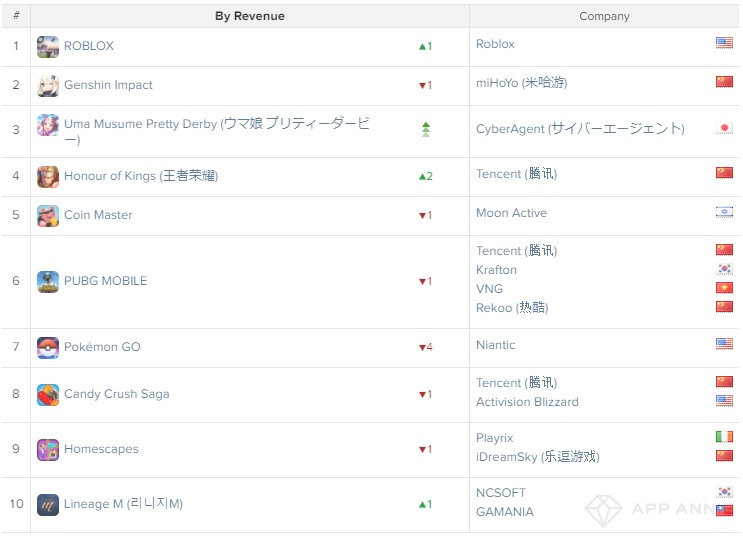The height and width of the screenshot is (537, 743).
Task: Click the Tencent link in the Candy Crush Saga row
Action: [516, 383]
